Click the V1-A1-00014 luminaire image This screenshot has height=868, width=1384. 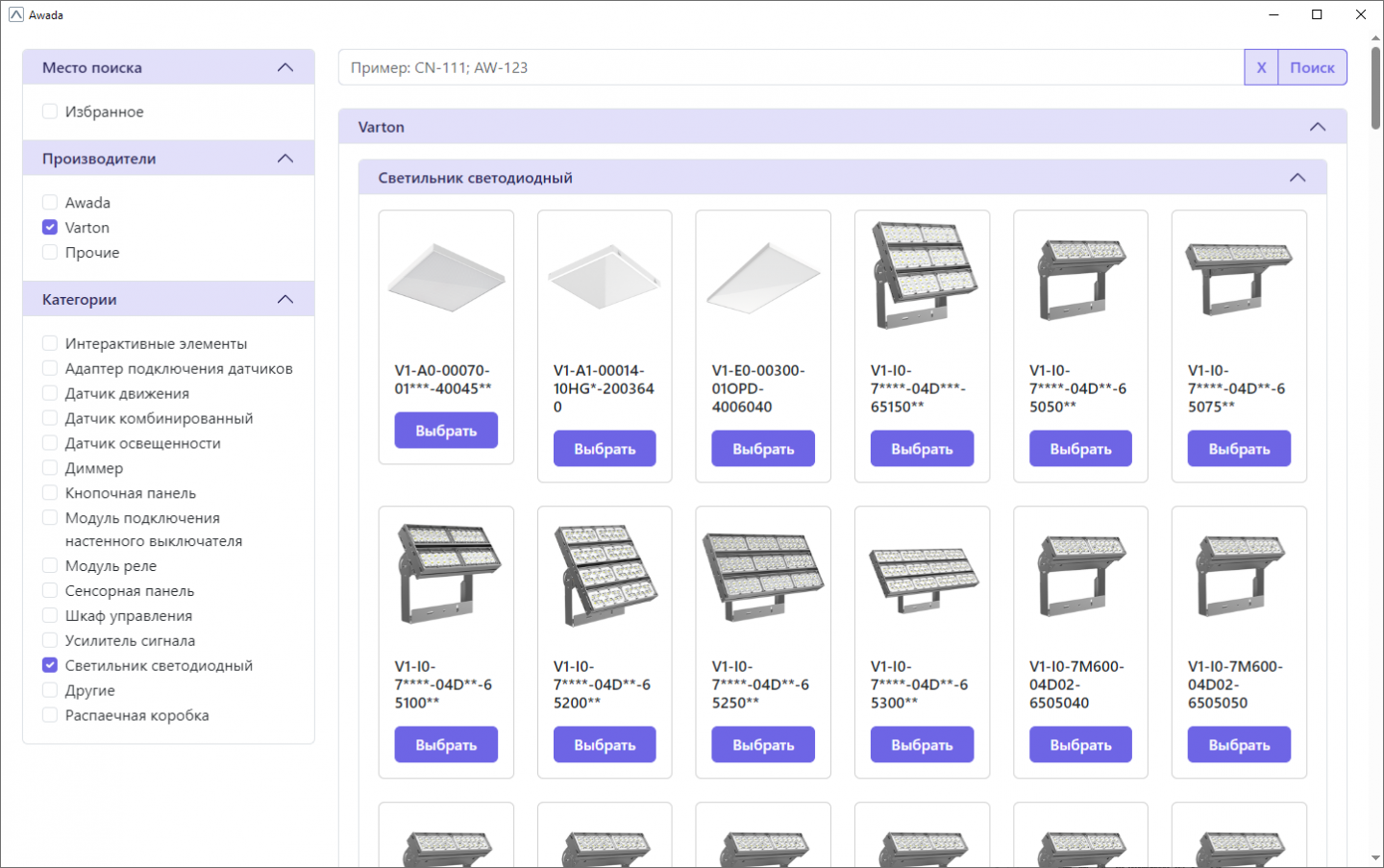605,277
